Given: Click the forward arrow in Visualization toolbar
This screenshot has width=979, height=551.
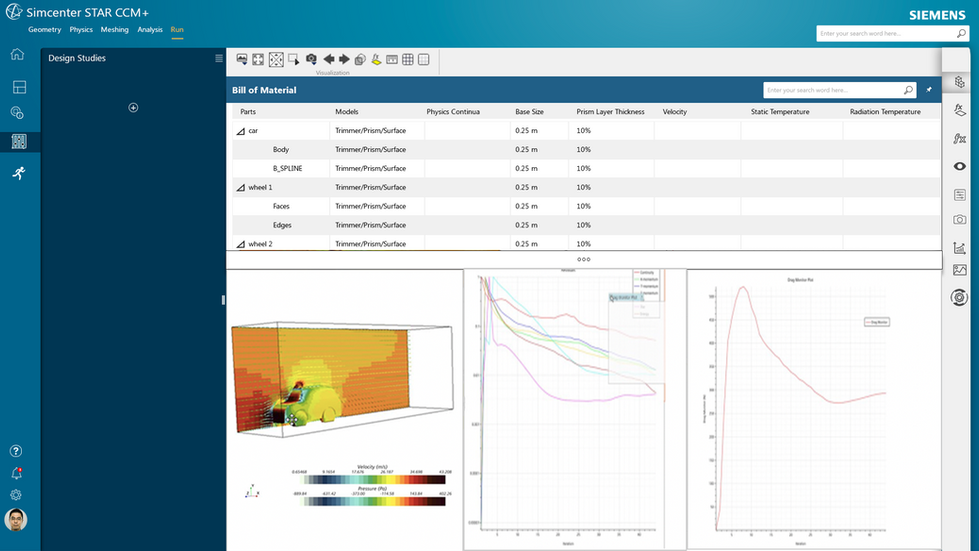Looking at the screenshot, I should [344, 59].
